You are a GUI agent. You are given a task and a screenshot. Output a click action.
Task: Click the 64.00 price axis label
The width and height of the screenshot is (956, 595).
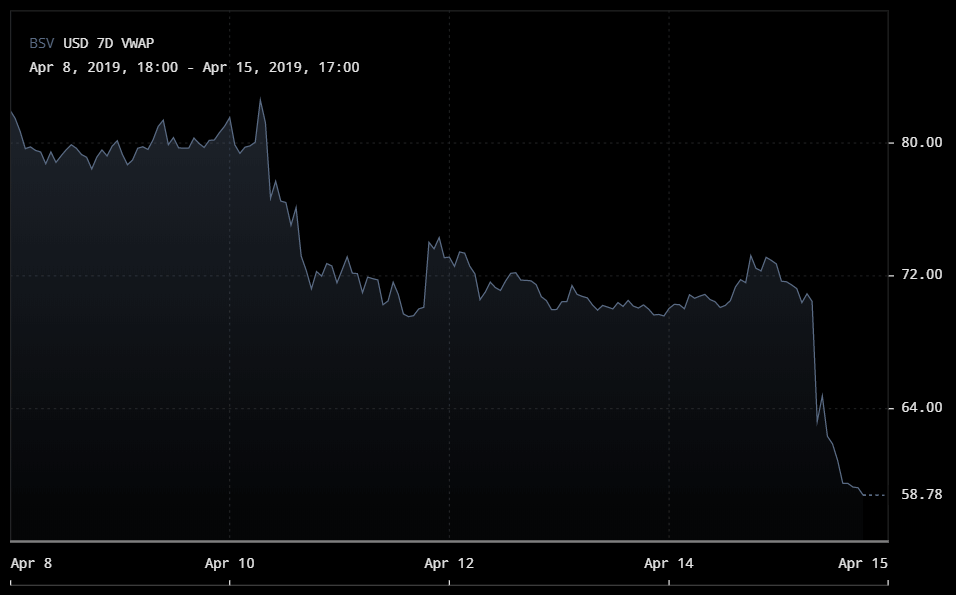pyautogui.click(x=921, y=407)
